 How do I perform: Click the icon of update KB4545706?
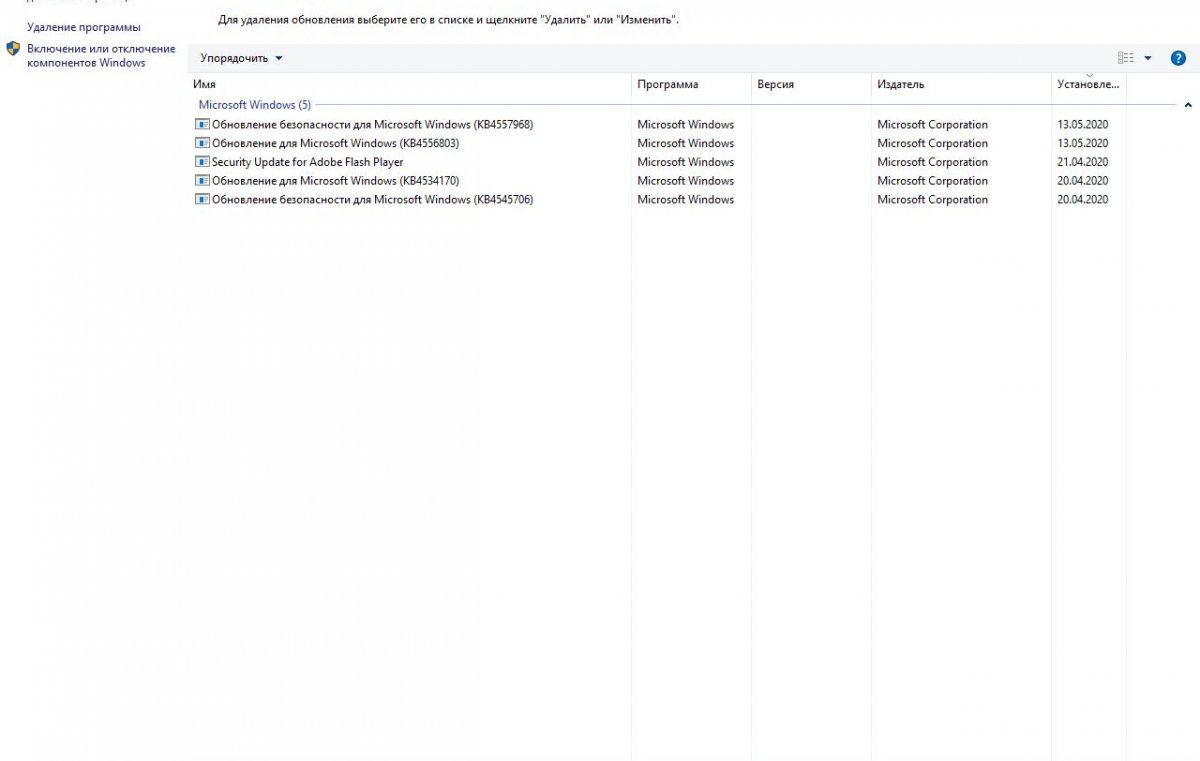pos(202,200)
